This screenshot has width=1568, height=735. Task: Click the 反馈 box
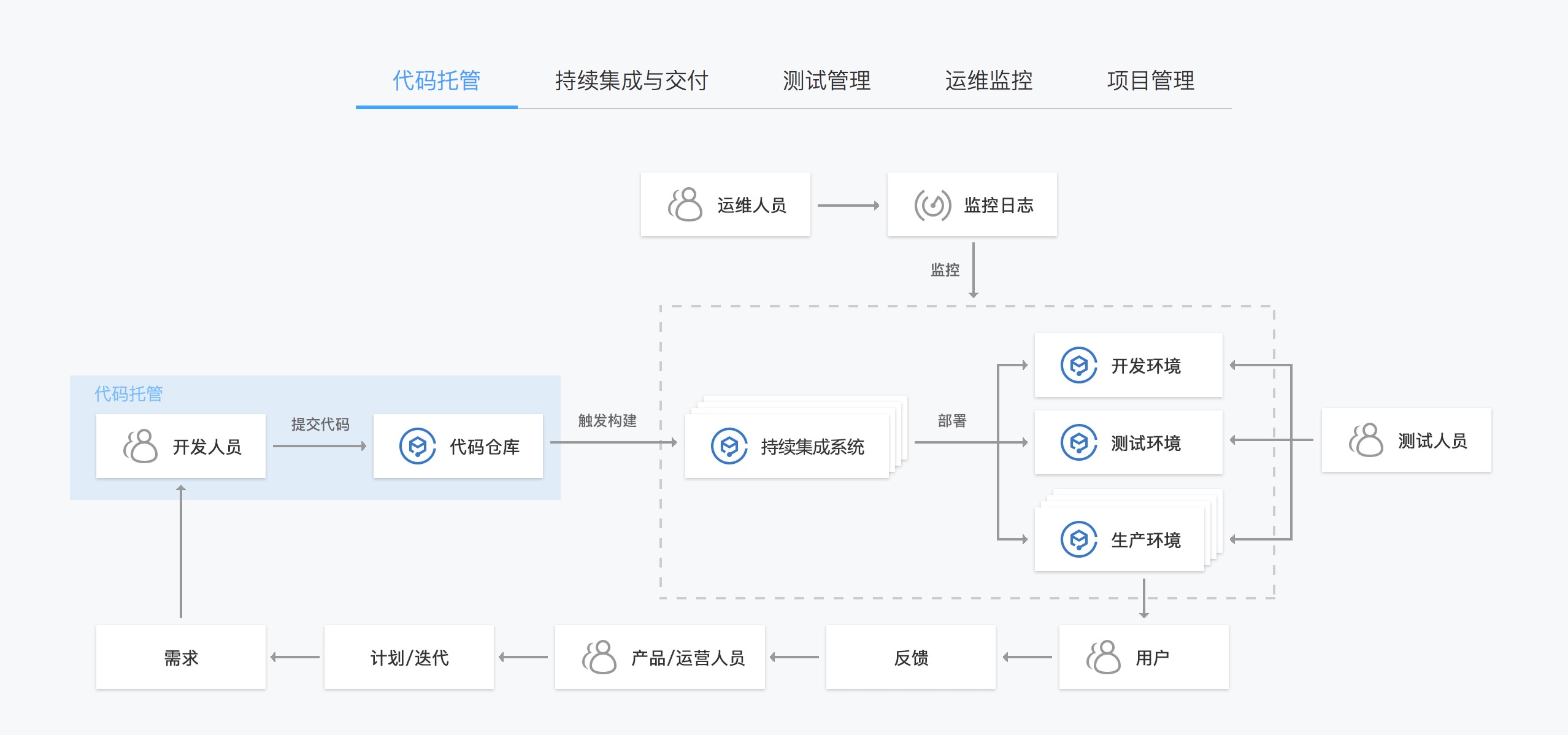point(911,657)
